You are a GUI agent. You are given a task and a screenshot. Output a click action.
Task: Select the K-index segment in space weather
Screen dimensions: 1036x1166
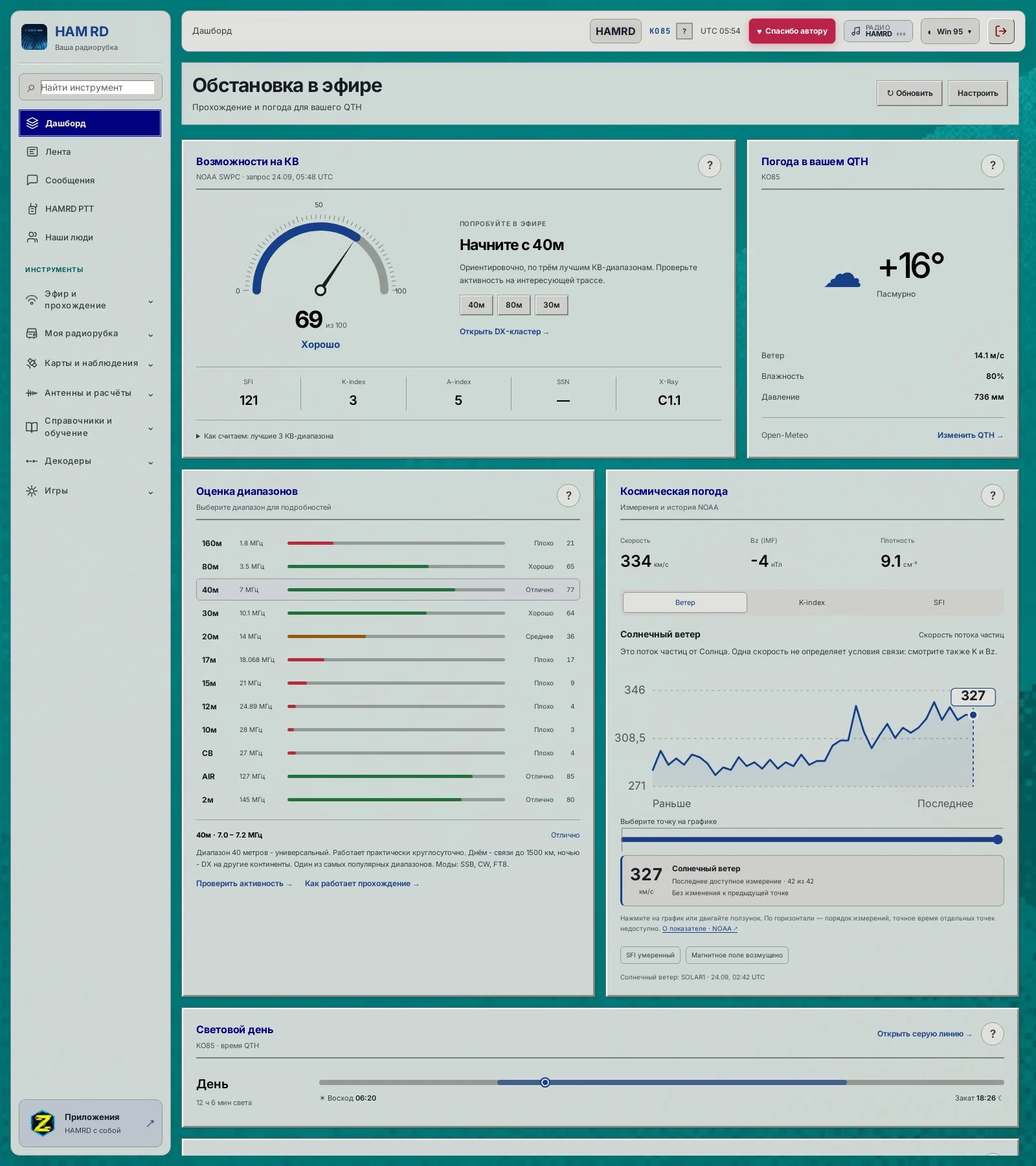[x=811, y=602]
